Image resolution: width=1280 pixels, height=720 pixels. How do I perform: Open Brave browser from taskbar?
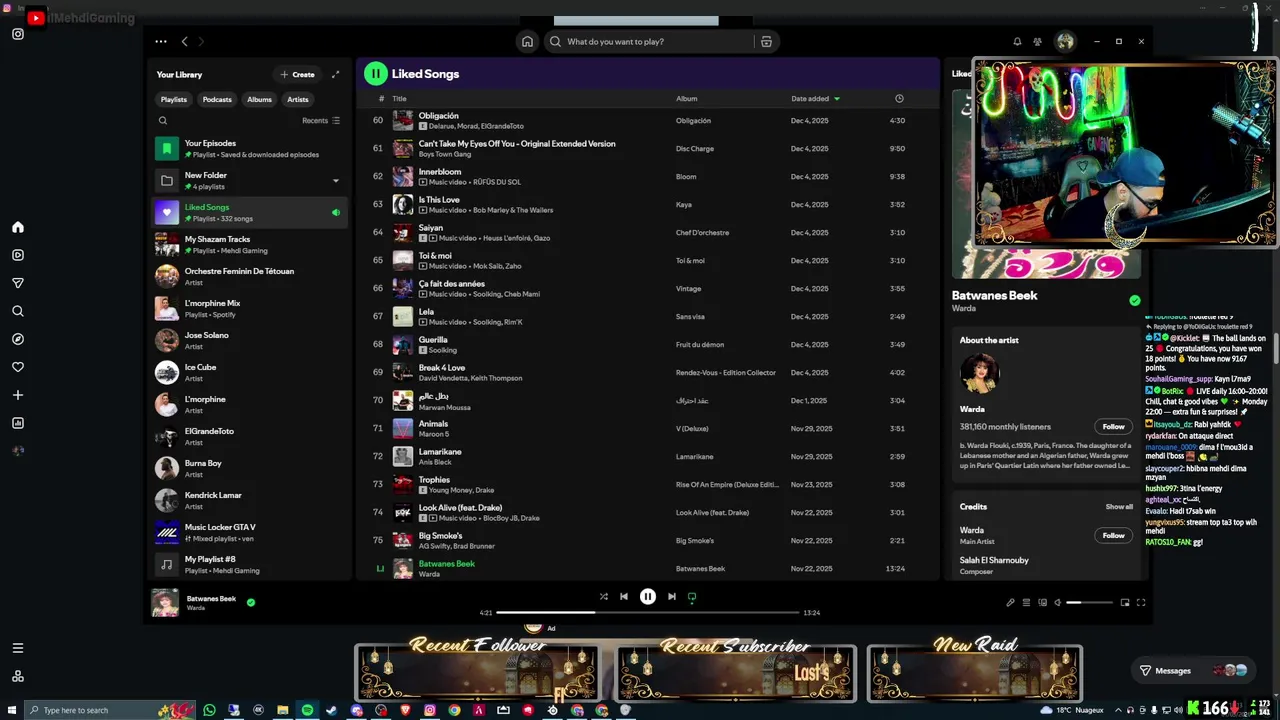(x=406, y=710)
